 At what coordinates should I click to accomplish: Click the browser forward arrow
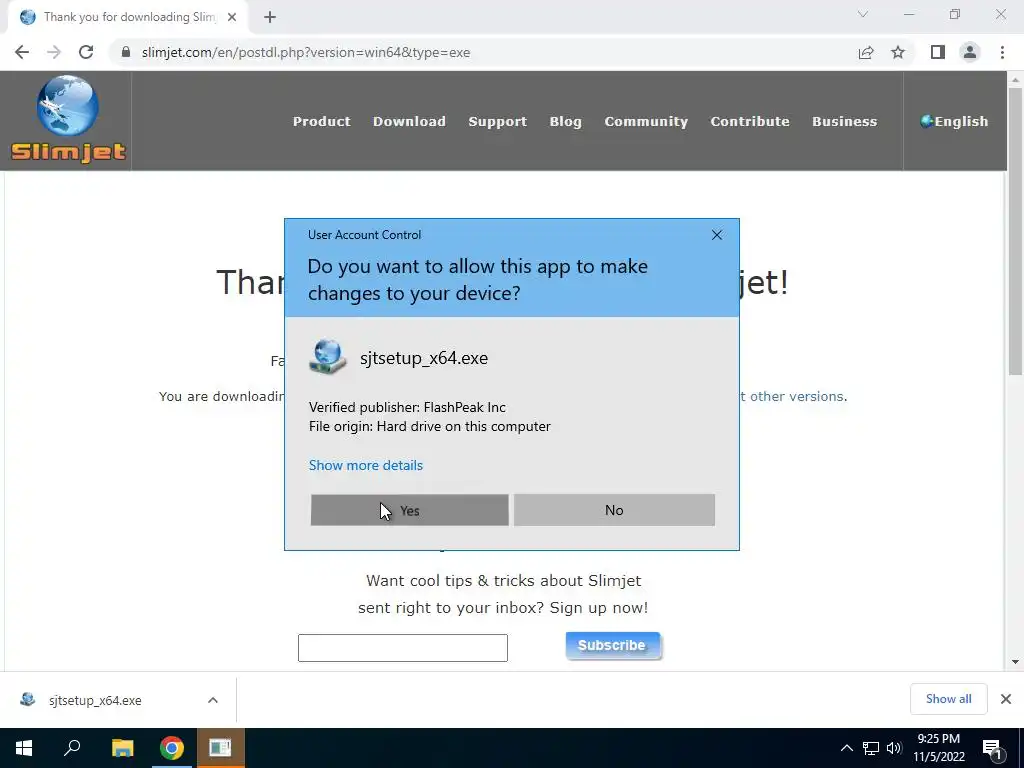(54, 52)
